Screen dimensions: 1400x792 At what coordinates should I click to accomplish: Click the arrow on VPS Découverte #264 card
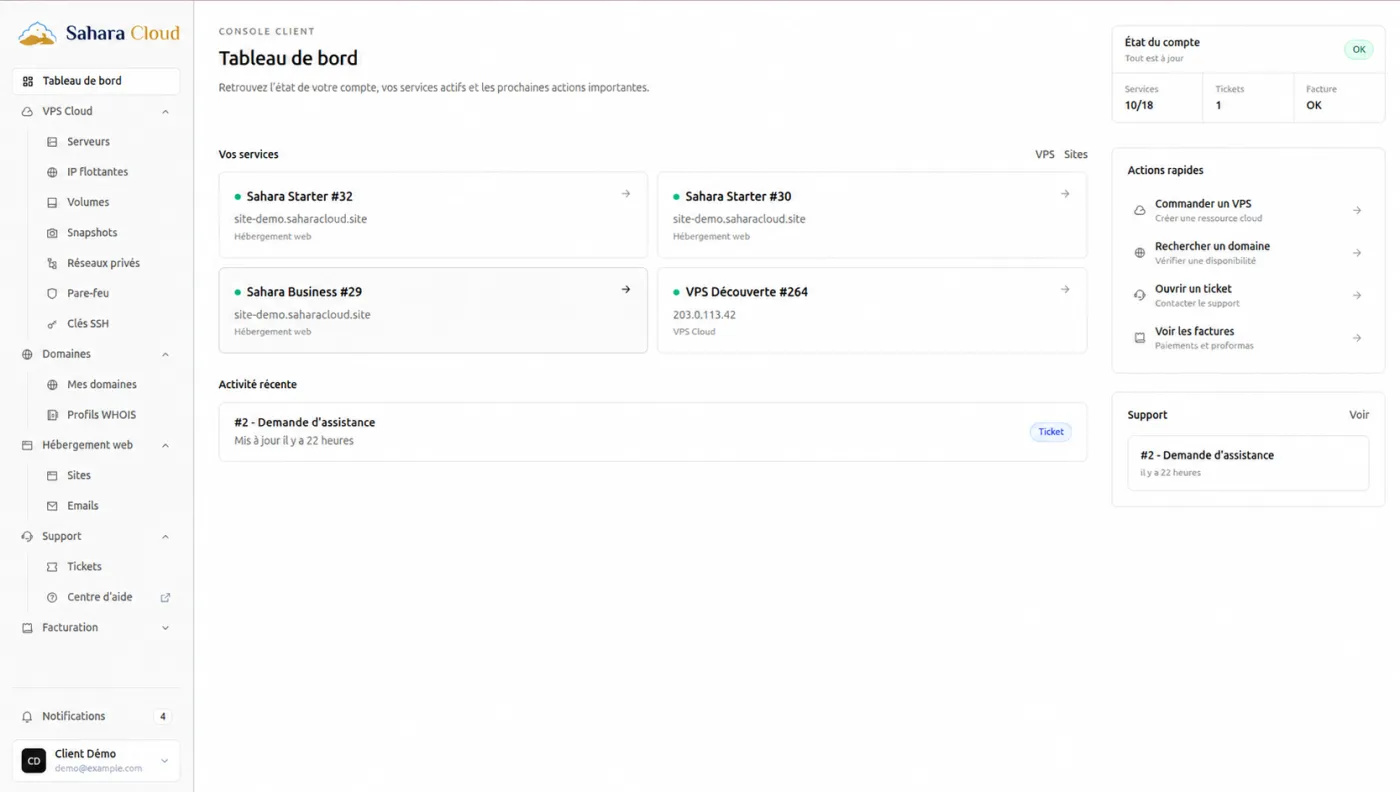tap(1065, 289)
